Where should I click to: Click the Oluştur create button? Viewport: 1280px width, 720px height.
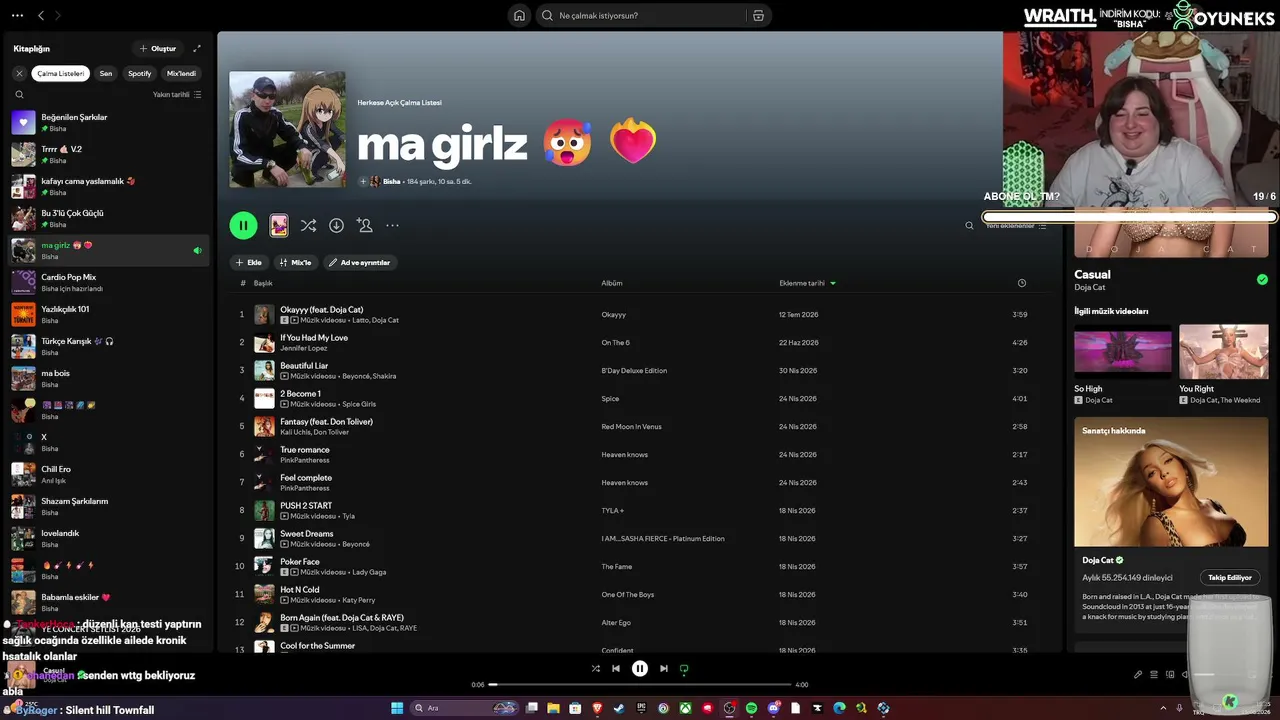pyautogui.click(x=158, y=48)
